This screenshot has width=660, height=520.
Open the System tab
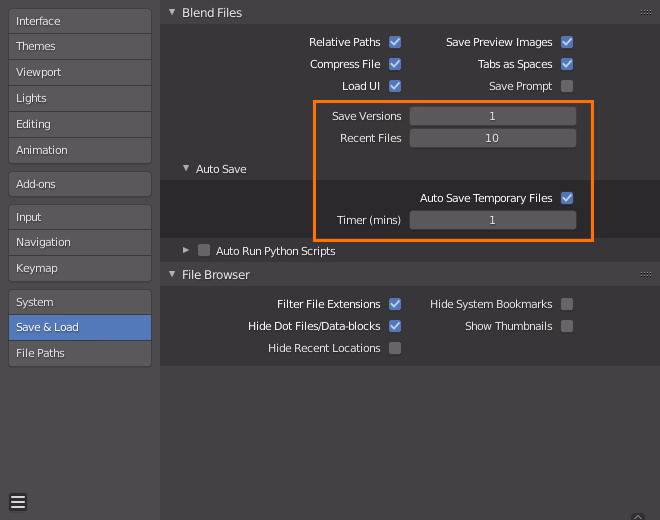(80, 302)
